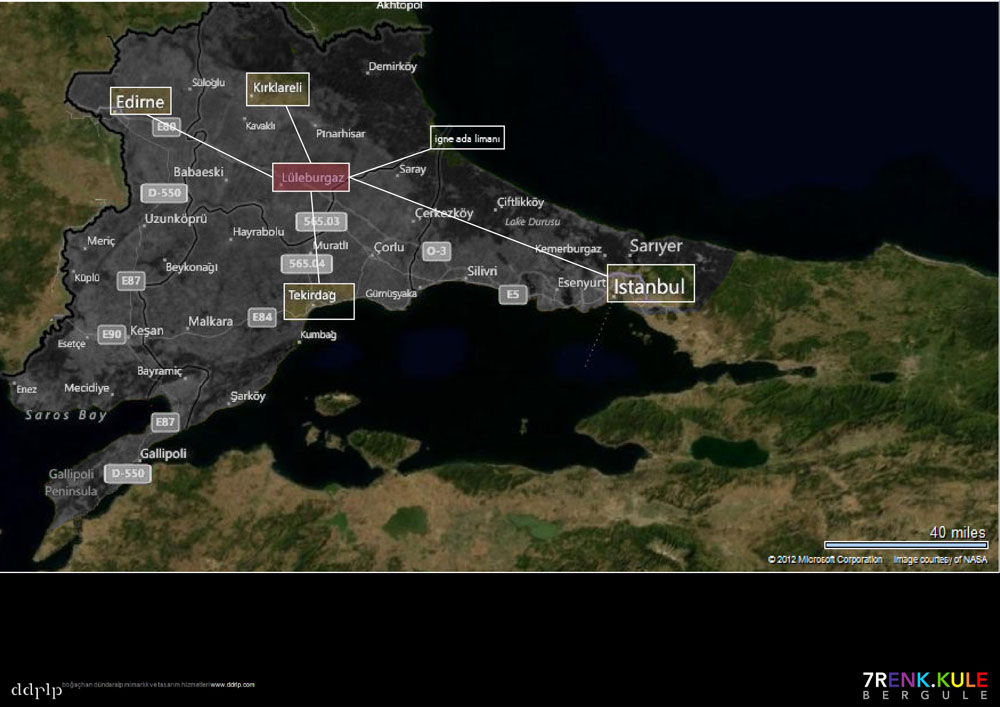Image resolution: width=1000 pixels, height=707 pixels.
Task: Click the Edirne label box
Action: (x=140, y=100)
